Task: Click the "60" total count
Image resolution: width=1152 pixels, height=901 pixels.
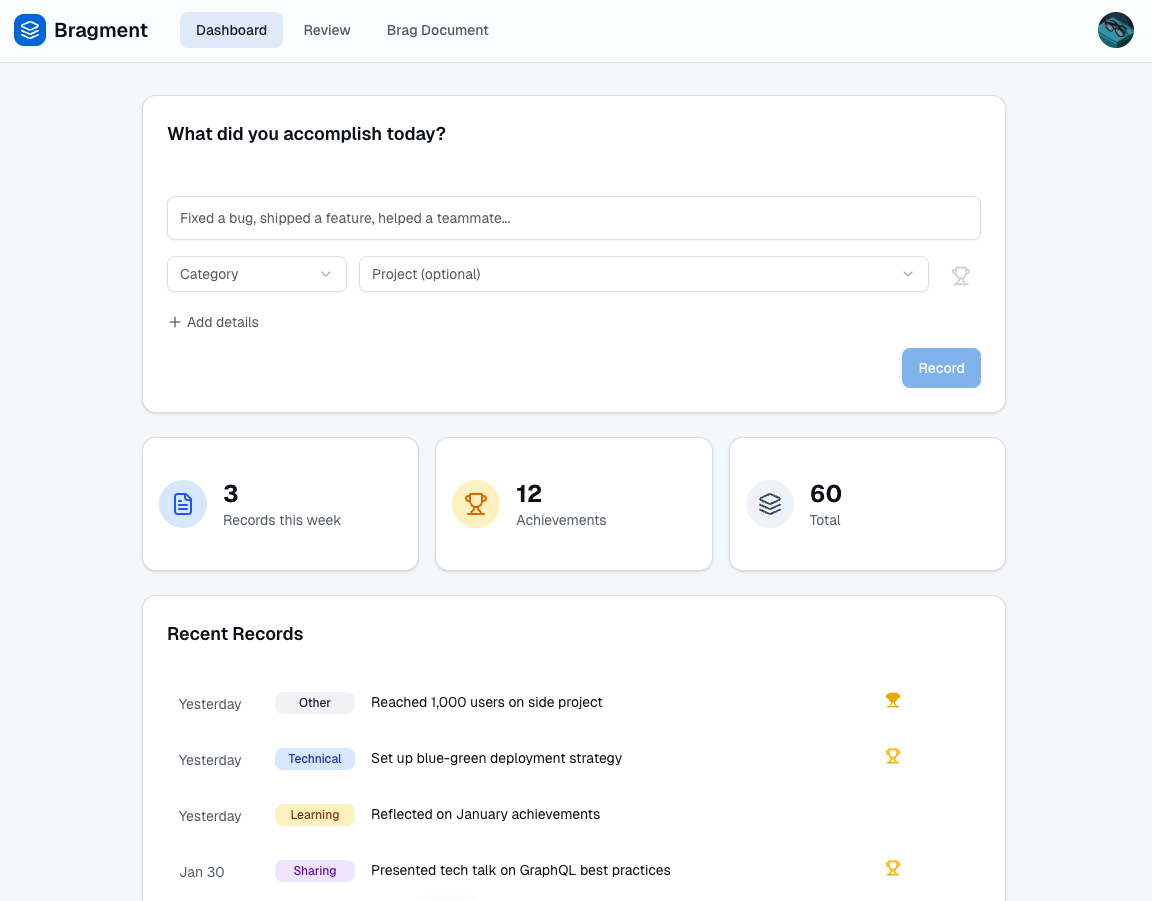Action: click(826, 494)
